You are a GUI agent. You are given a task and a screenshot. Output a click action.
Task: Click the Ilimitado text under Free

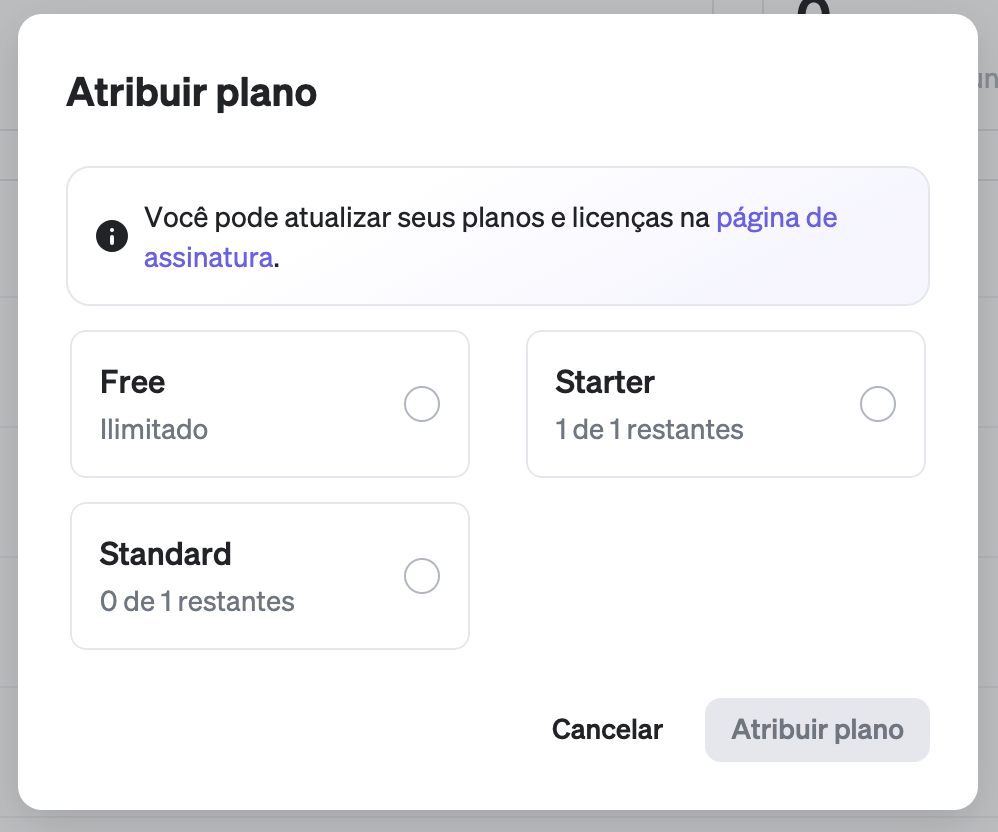click(154, 429)
